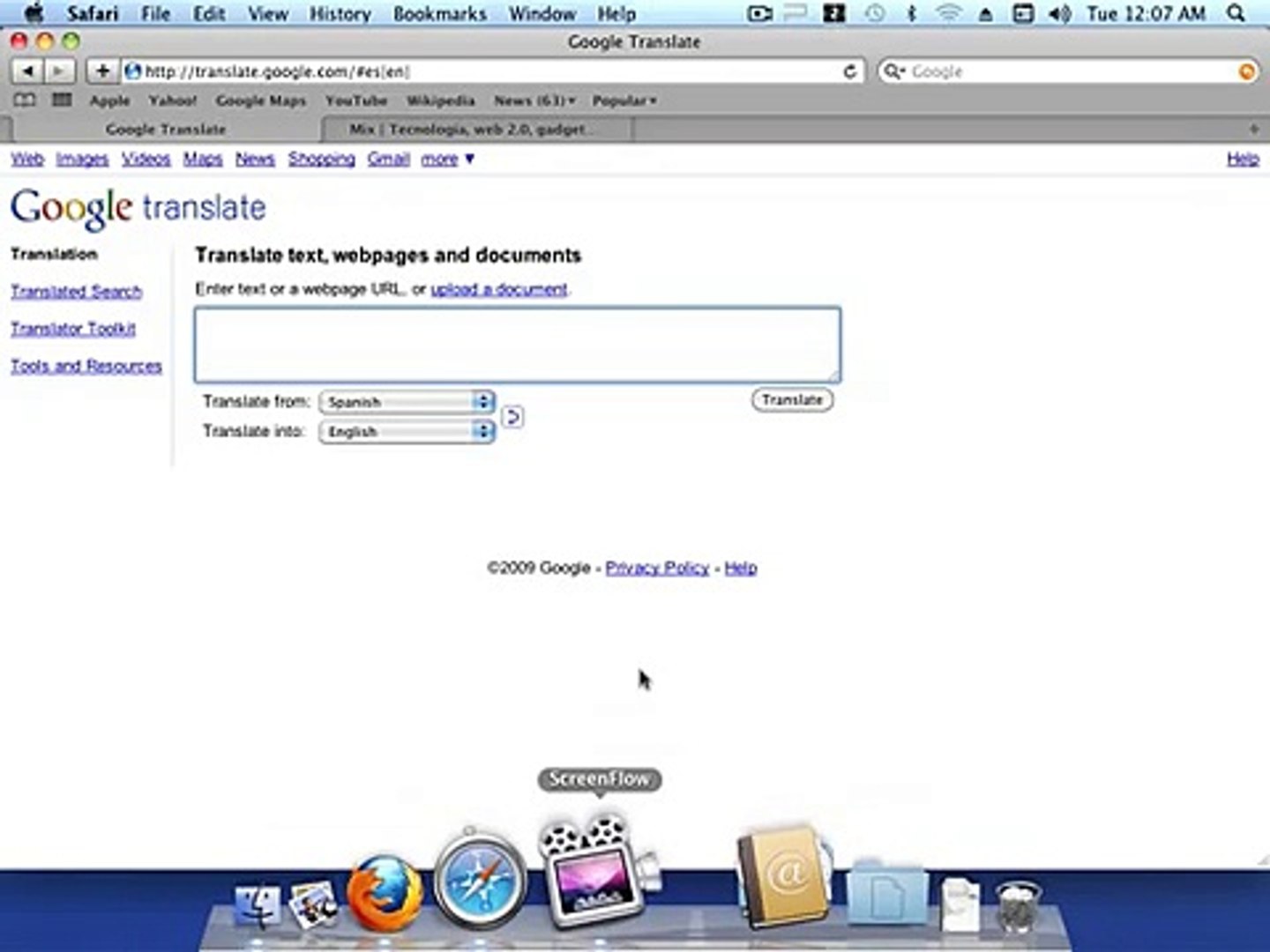Image resolution: width=1270 pixels, height=952 pixels.
Task: Click the Google search field in toolbar
Action: point(1067,71)
